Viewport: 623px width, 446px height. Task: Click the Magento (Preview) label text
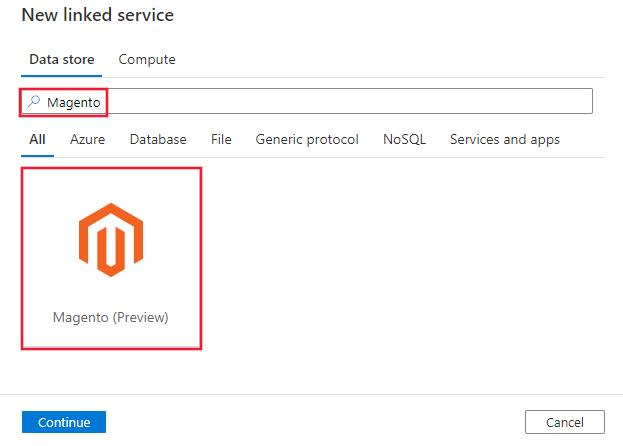[x=111, y=317]
